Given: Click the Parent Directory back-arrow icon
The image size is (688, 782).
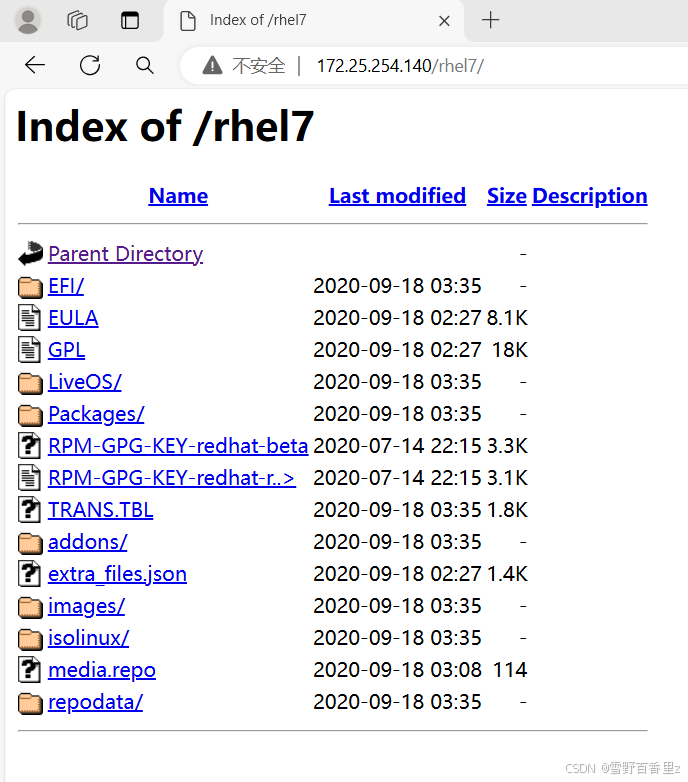Looking at the screenshot, I should coord(30,253).
